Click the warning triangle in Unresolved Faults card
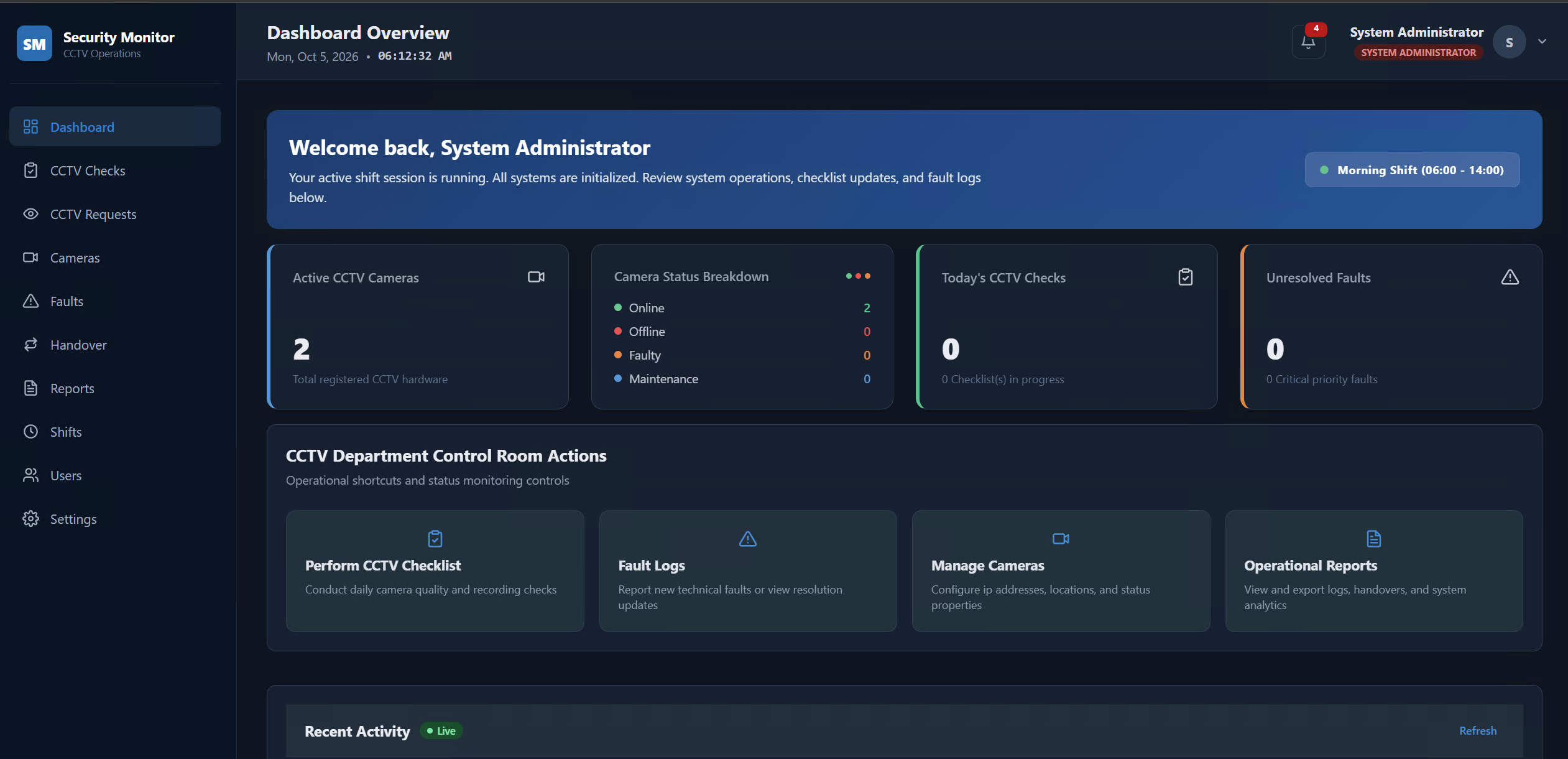 coord(1510,277)
